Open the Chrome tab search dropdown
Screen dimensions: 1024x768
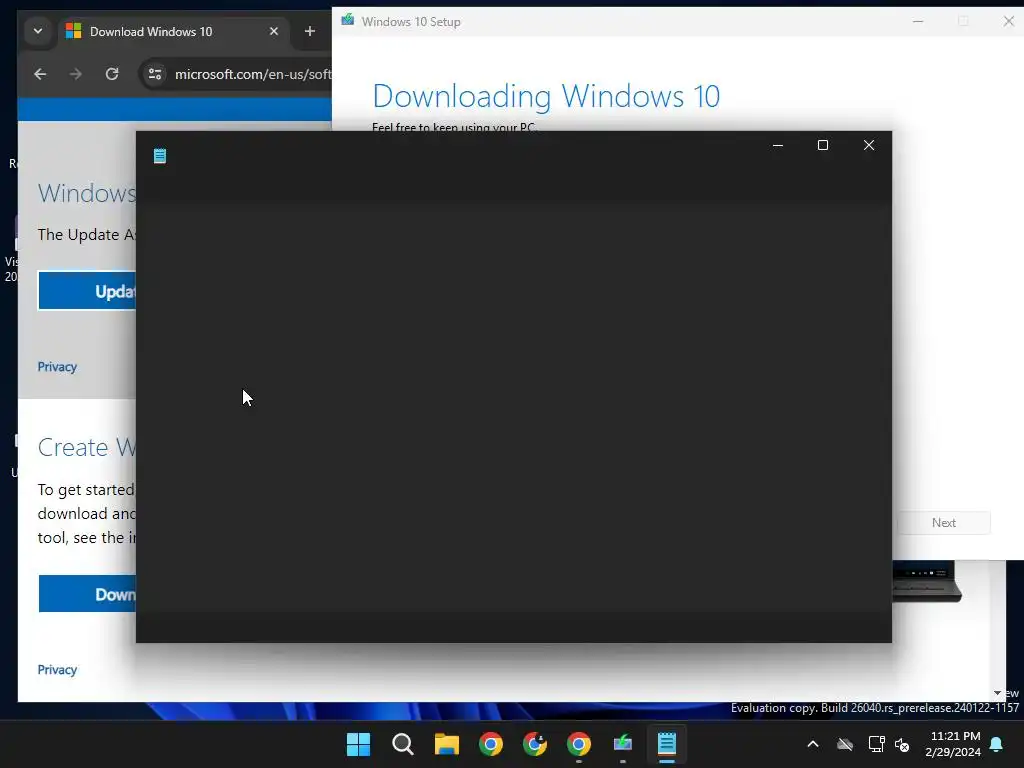pyautogui.click(x=38, y=31)
